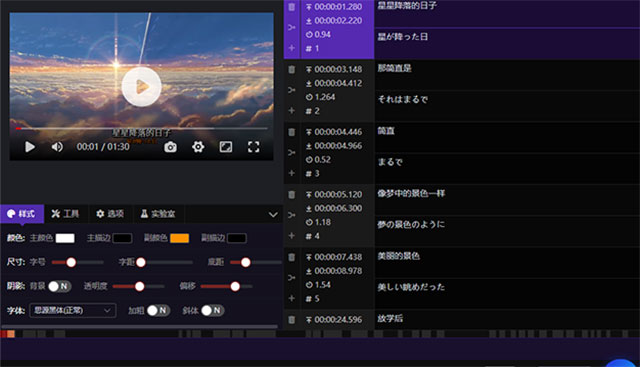Enter fullscreen mode in video player
The image size is (640, 367).
click(253, 147)
